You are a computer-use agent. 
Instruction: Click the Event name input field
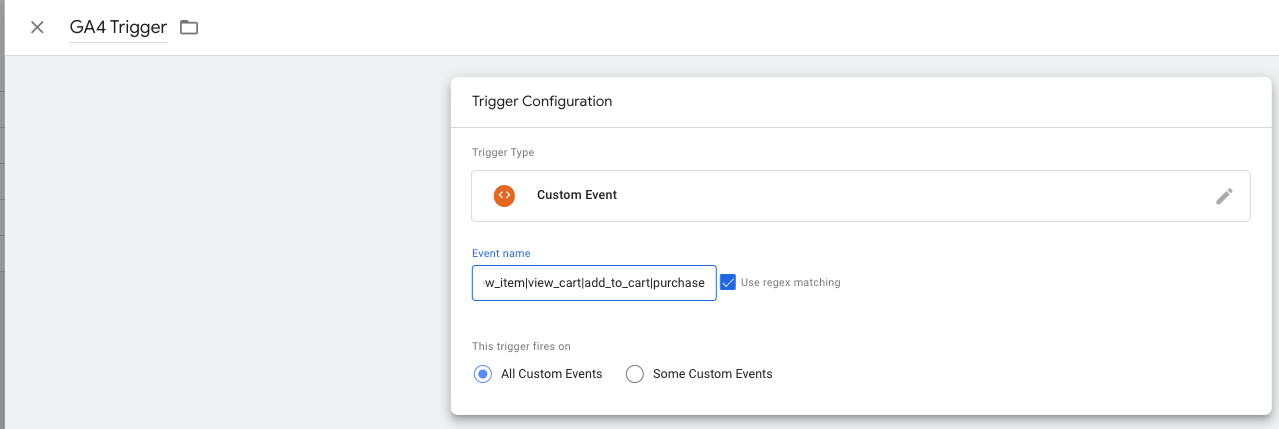pyautogui.click(x=594, y=283)
